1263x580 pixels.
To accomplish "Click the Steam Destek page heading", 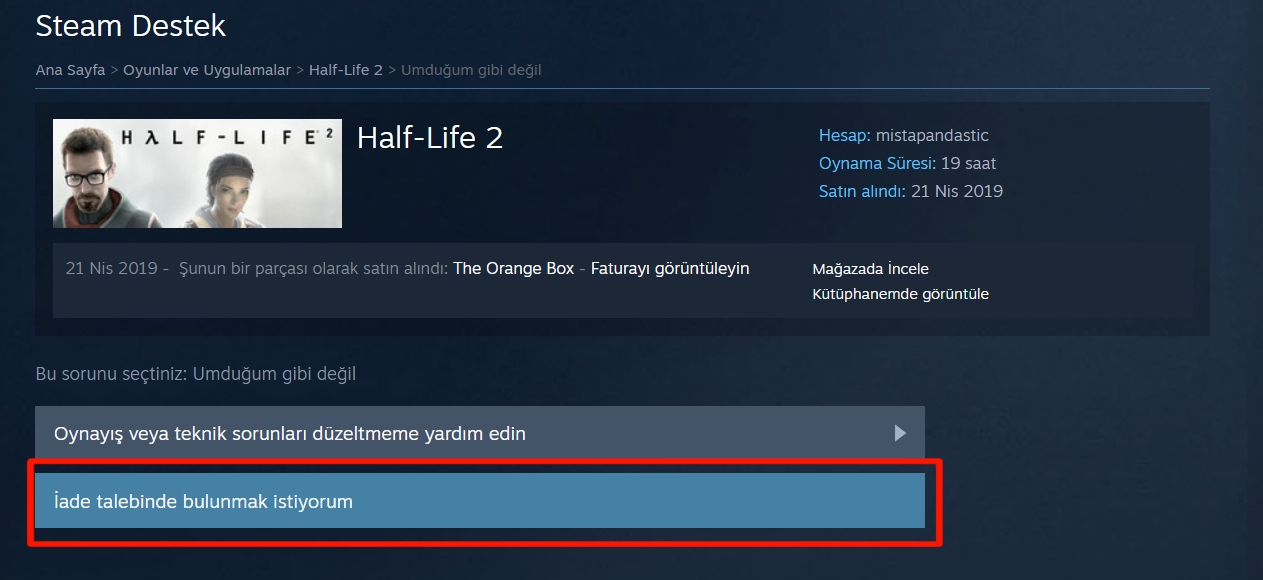I will pyautogui.click(x=131, y=25).
